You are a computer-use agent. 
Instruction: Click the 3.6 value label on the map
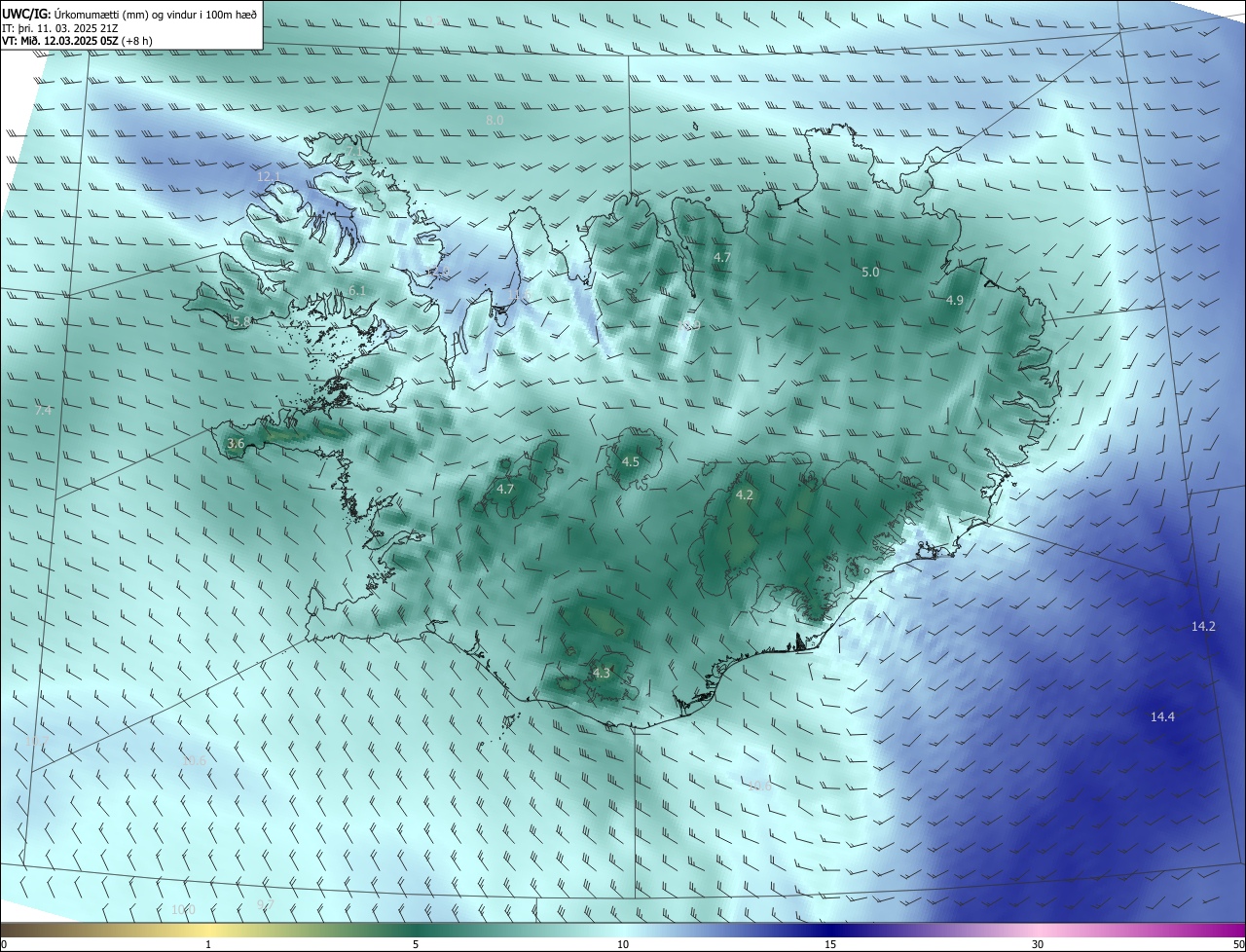click(x=236, y=443)
